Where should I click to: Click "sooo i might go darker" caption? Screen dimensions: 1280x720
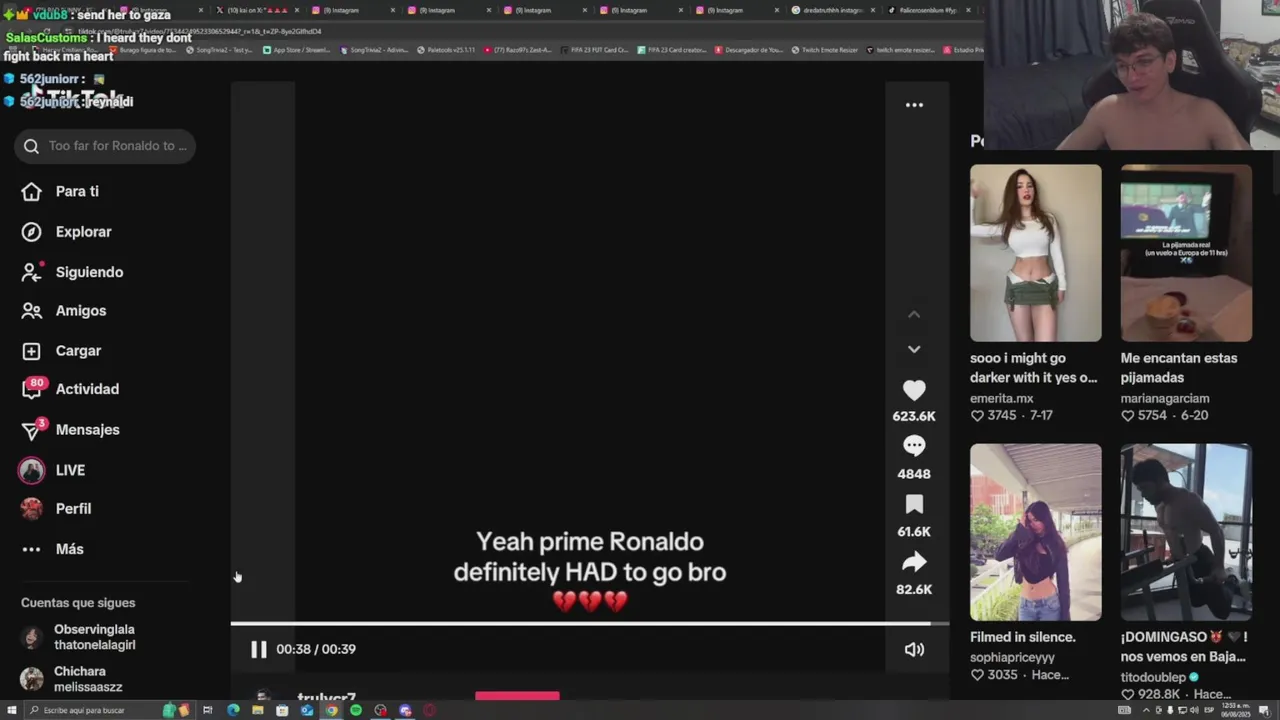tap(1033, 368)
